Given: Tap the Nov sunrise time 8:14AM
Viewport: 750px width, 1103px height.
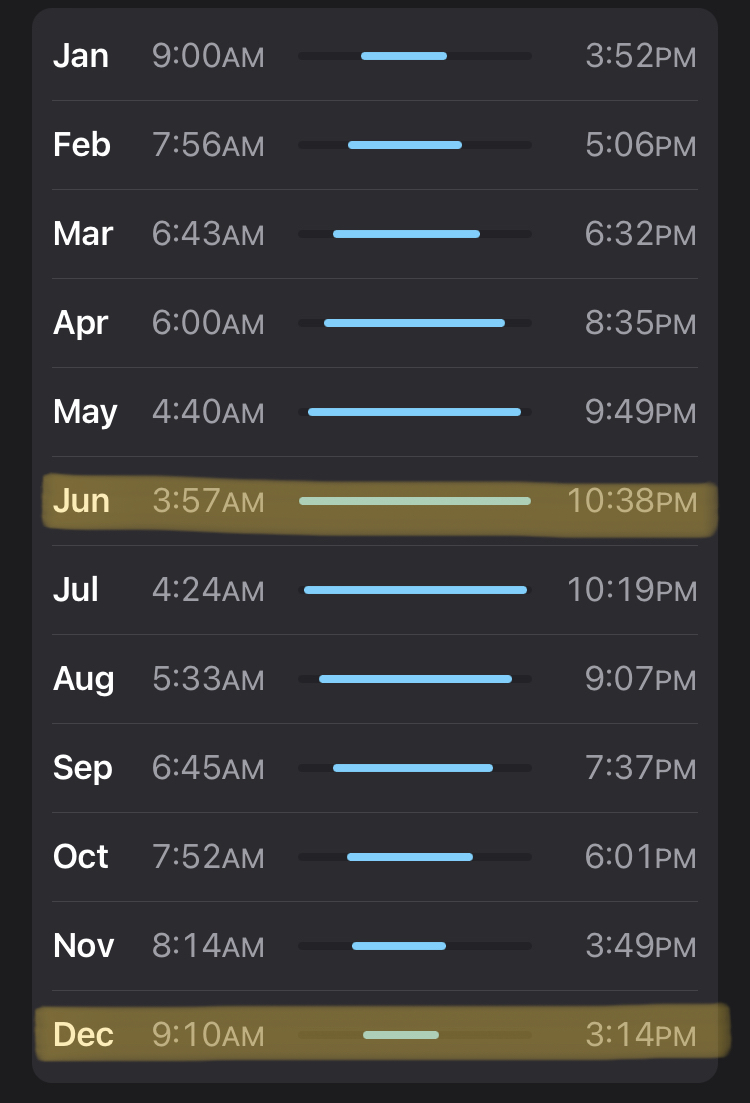Looking at the screenshot, I should (208, 946).
